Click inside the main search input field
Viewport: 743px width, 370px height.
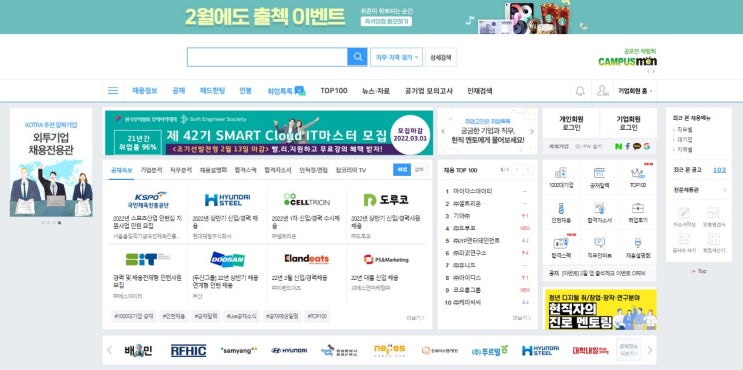267,57
